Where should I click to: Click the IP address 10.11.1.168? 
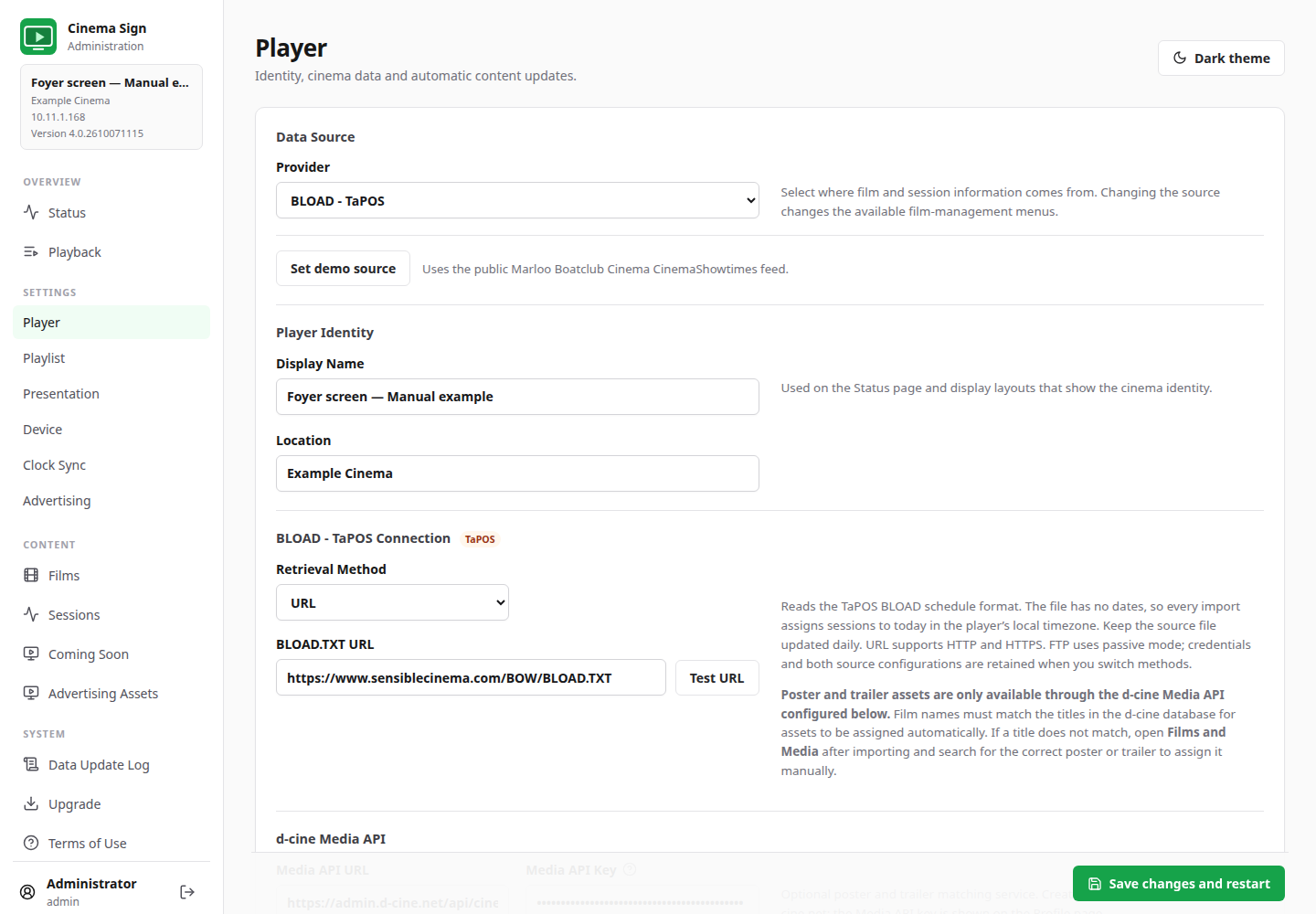tap(58, 117)
